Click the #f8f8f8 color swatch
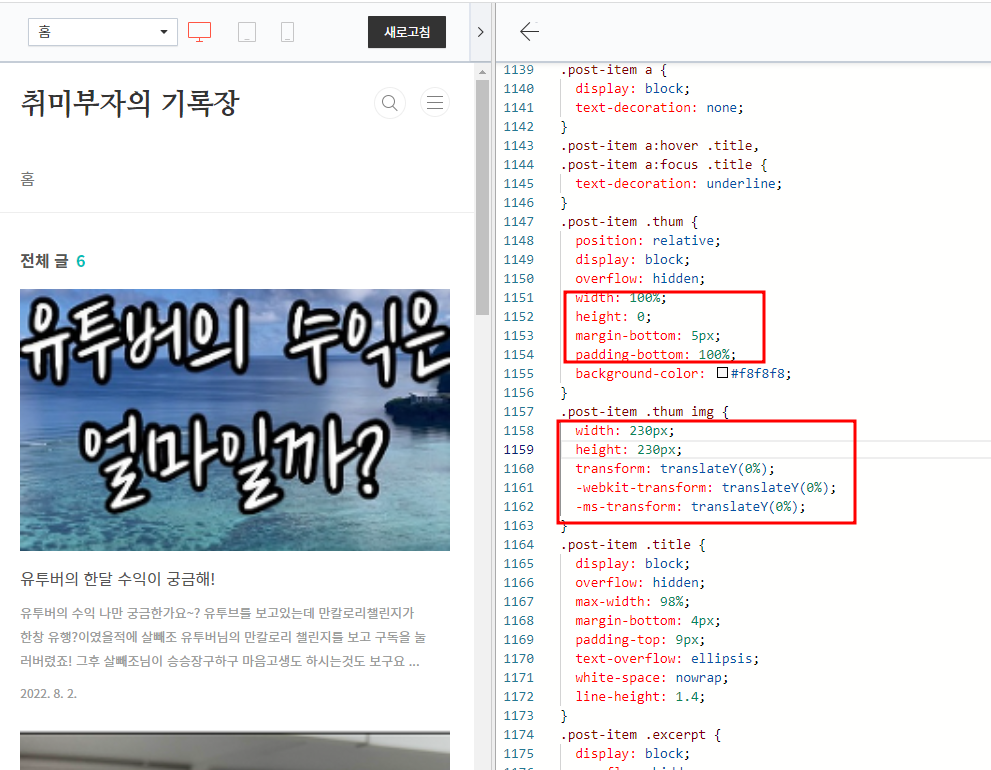Image resolution: width=991 pixels, height=770 pixels. 722,373
